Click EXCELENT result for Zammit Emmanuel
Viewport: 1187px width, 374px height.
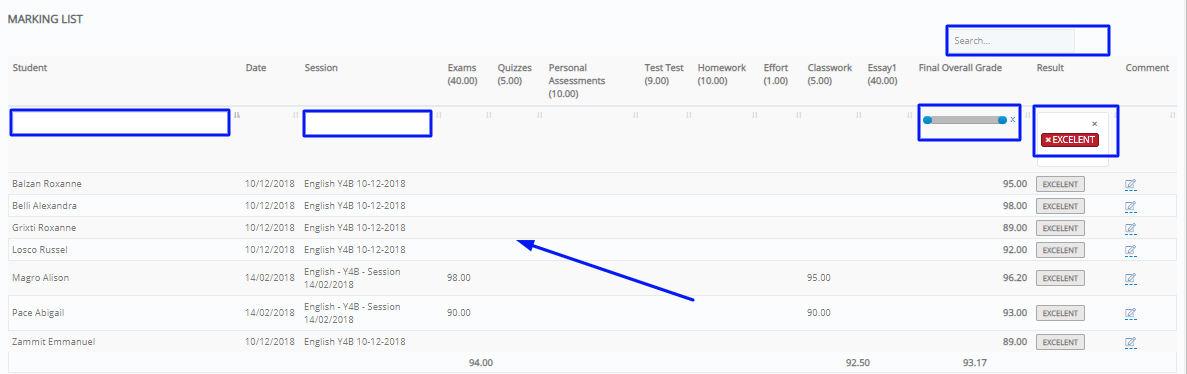1060,342
